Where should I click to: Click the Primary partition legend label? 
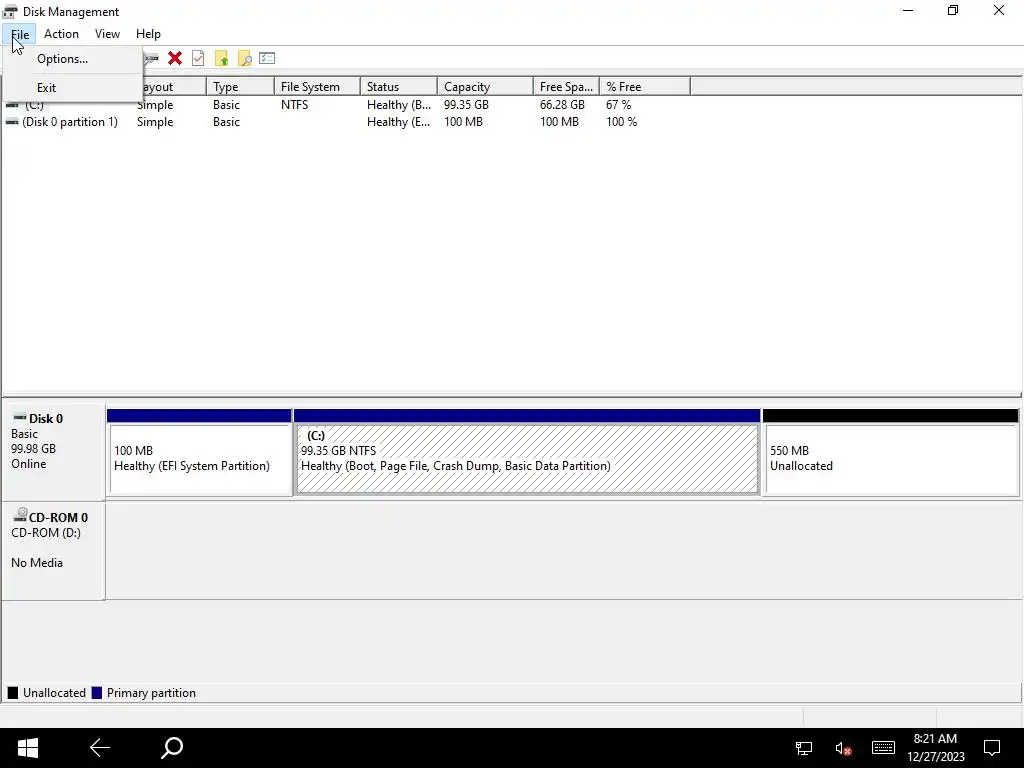tap(152, 693)
